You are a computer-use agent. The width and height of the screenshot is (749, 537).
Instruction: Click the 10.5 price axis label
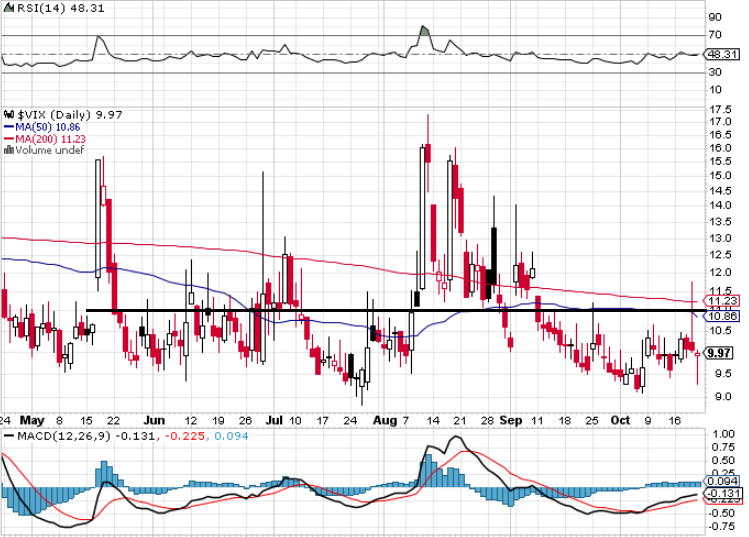719,330
